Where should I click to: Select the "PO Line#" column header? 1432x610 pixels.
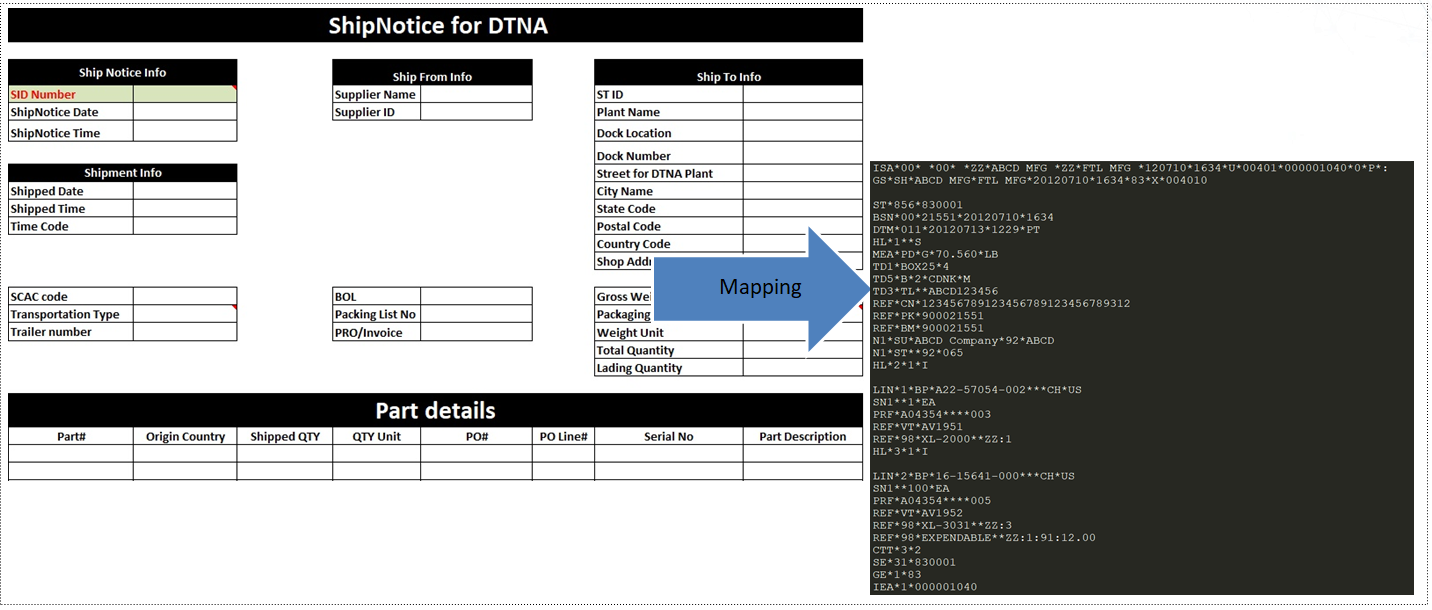click(563, 436)
